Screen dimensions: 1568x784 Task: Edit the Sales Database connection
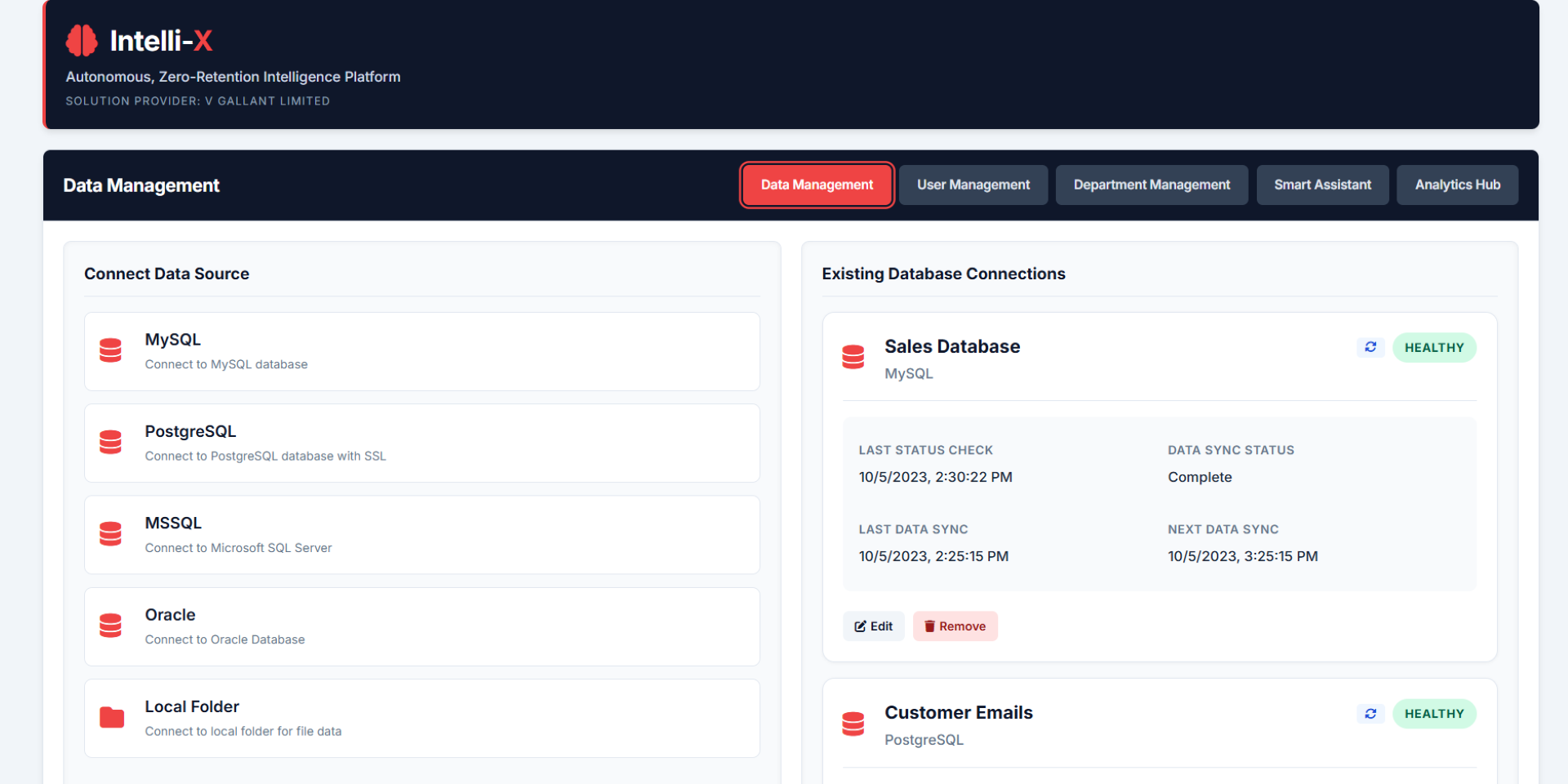[873, 626]
